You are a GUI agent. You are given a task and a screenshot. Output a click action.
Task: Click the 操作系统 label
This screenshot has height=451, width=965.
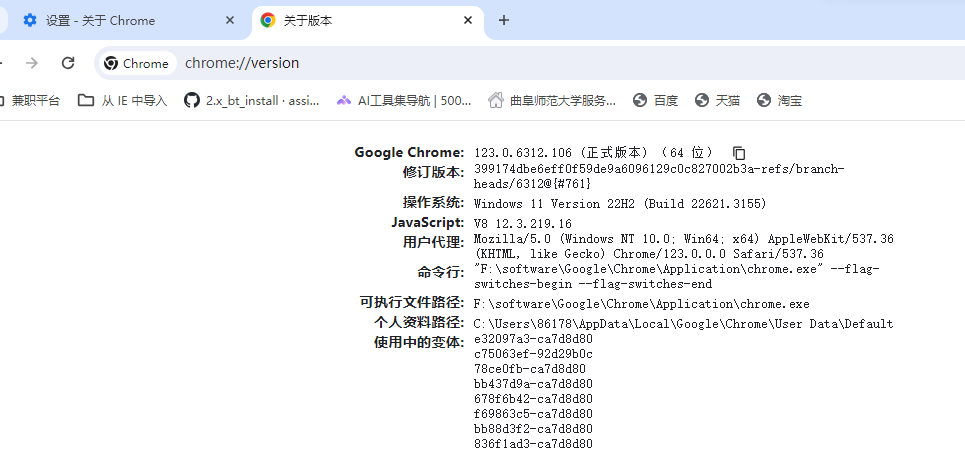(x=433, y=202)
